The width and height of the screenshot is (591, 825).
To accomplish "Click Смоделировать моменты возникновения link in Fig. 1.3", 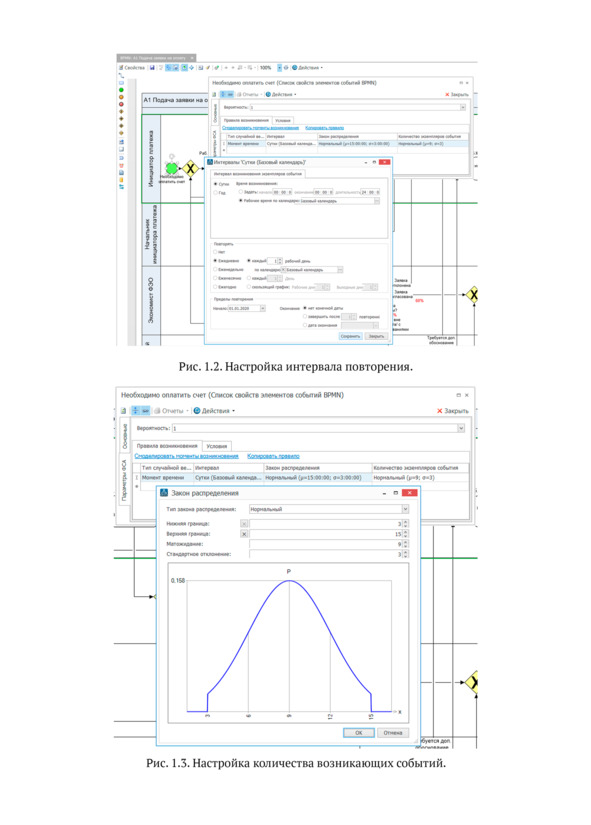I will (x=187, y=456).
